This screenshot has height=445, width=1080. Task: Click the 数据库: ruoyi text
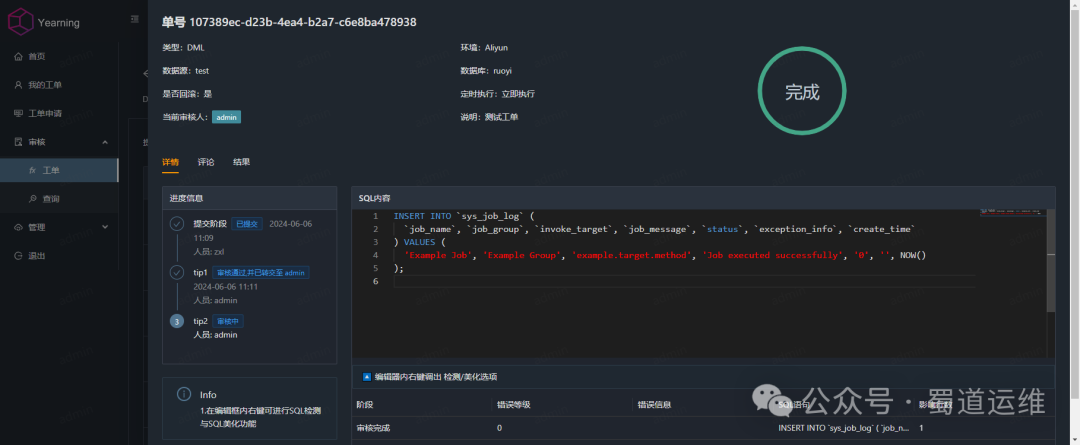coord(486,70)
